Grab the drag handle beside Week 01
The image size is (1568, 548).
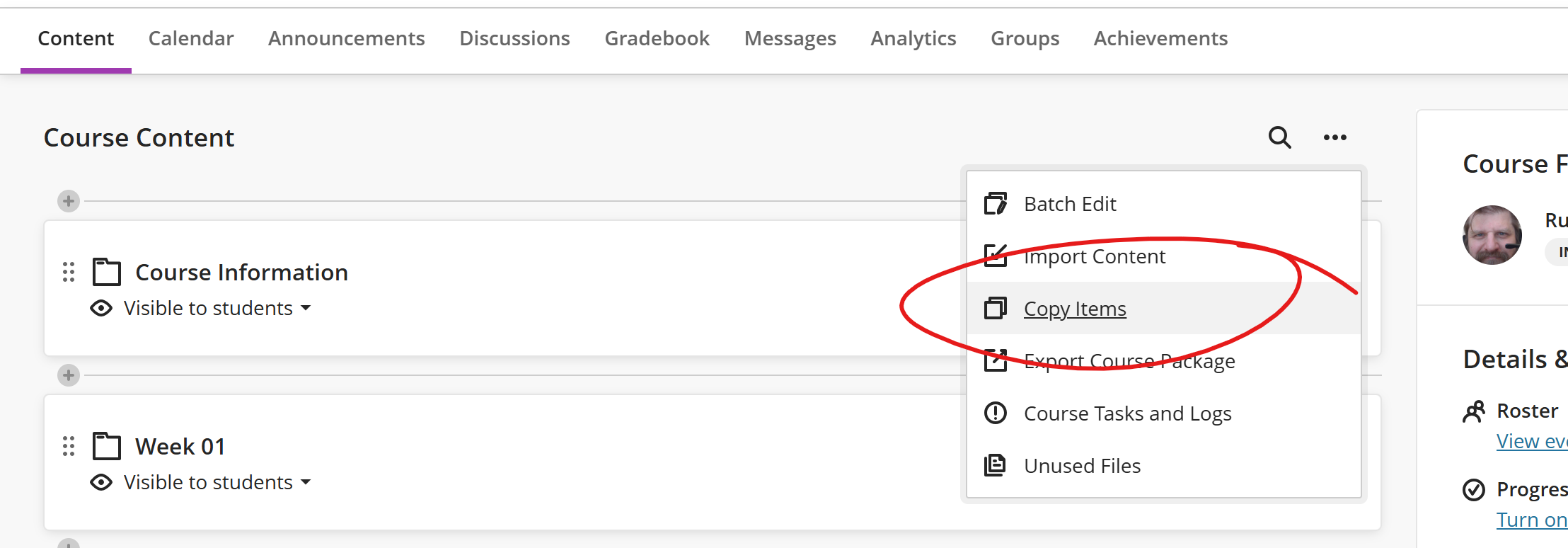click(69, 446)
